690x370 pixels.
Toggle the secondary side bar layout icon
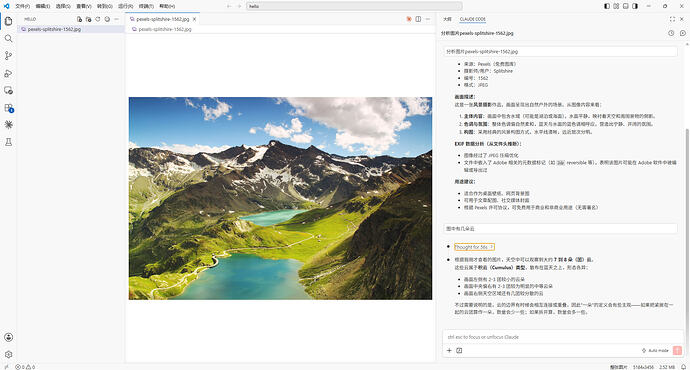point(635,6)
